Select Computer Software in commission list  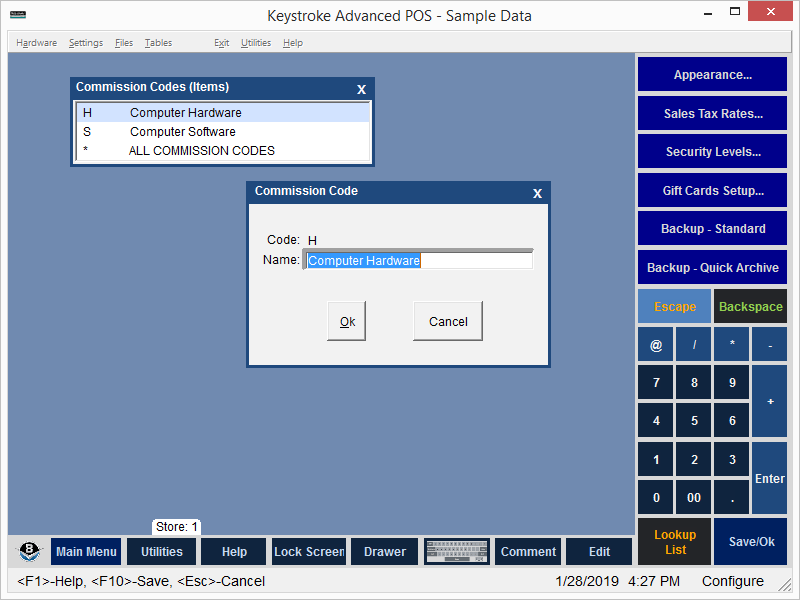(183, 132)
